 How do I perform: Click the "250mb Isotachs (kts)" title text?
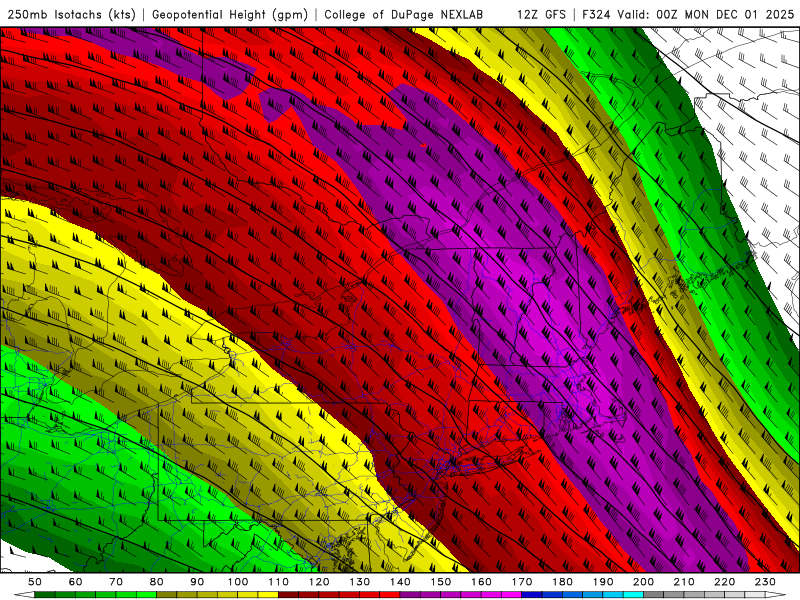pos(72,14)
